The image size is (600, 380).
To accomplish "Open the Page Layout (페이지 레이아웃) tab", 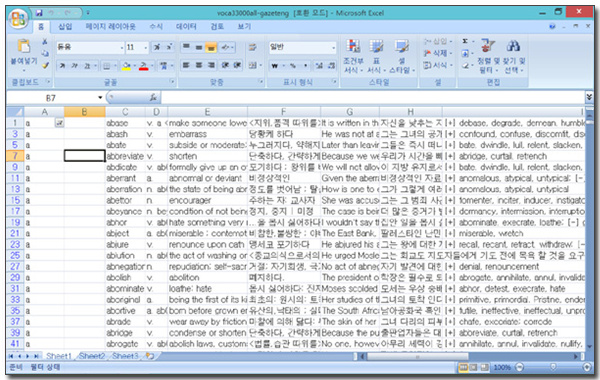I will coord(111,26).
